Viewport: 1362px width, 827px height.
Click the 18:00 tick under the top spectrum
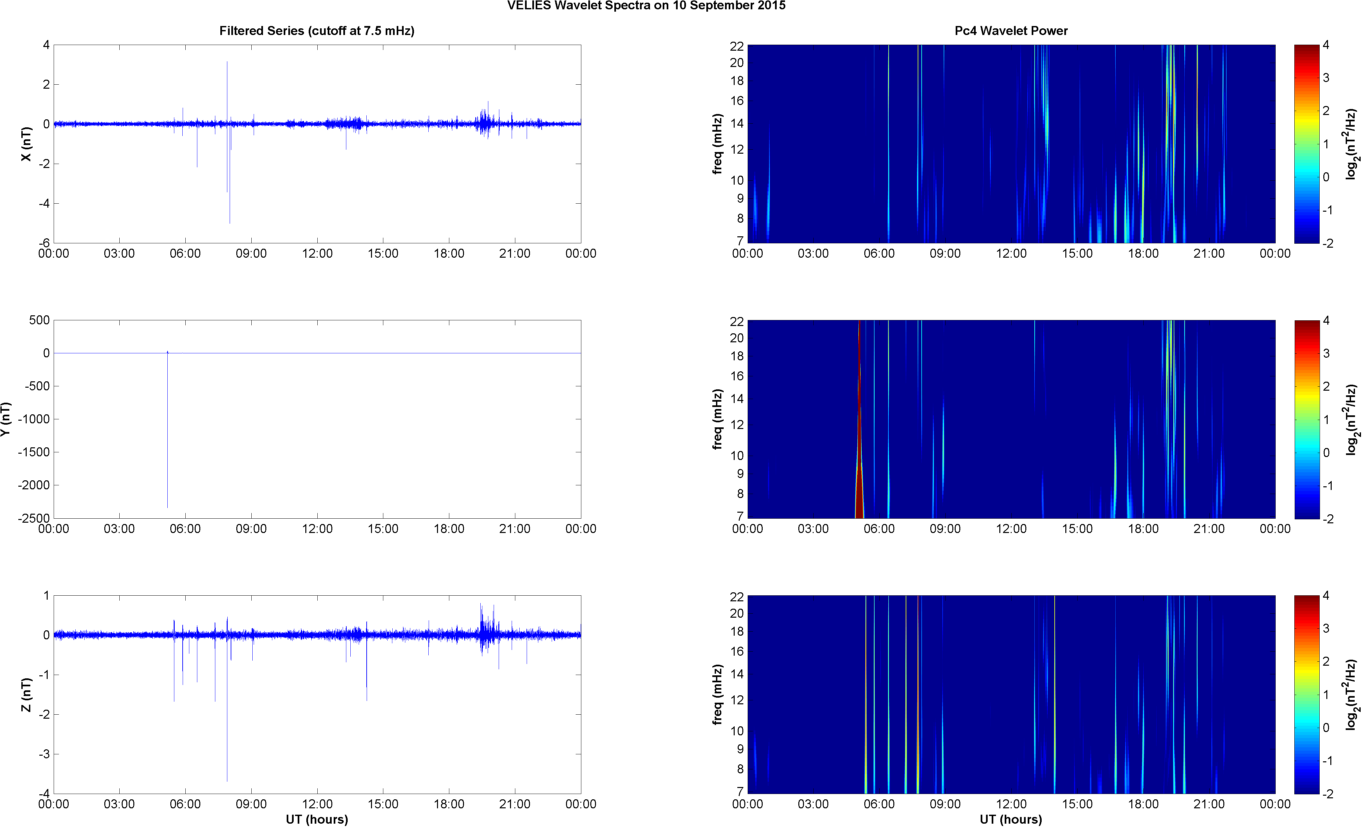pos(1143,254)
